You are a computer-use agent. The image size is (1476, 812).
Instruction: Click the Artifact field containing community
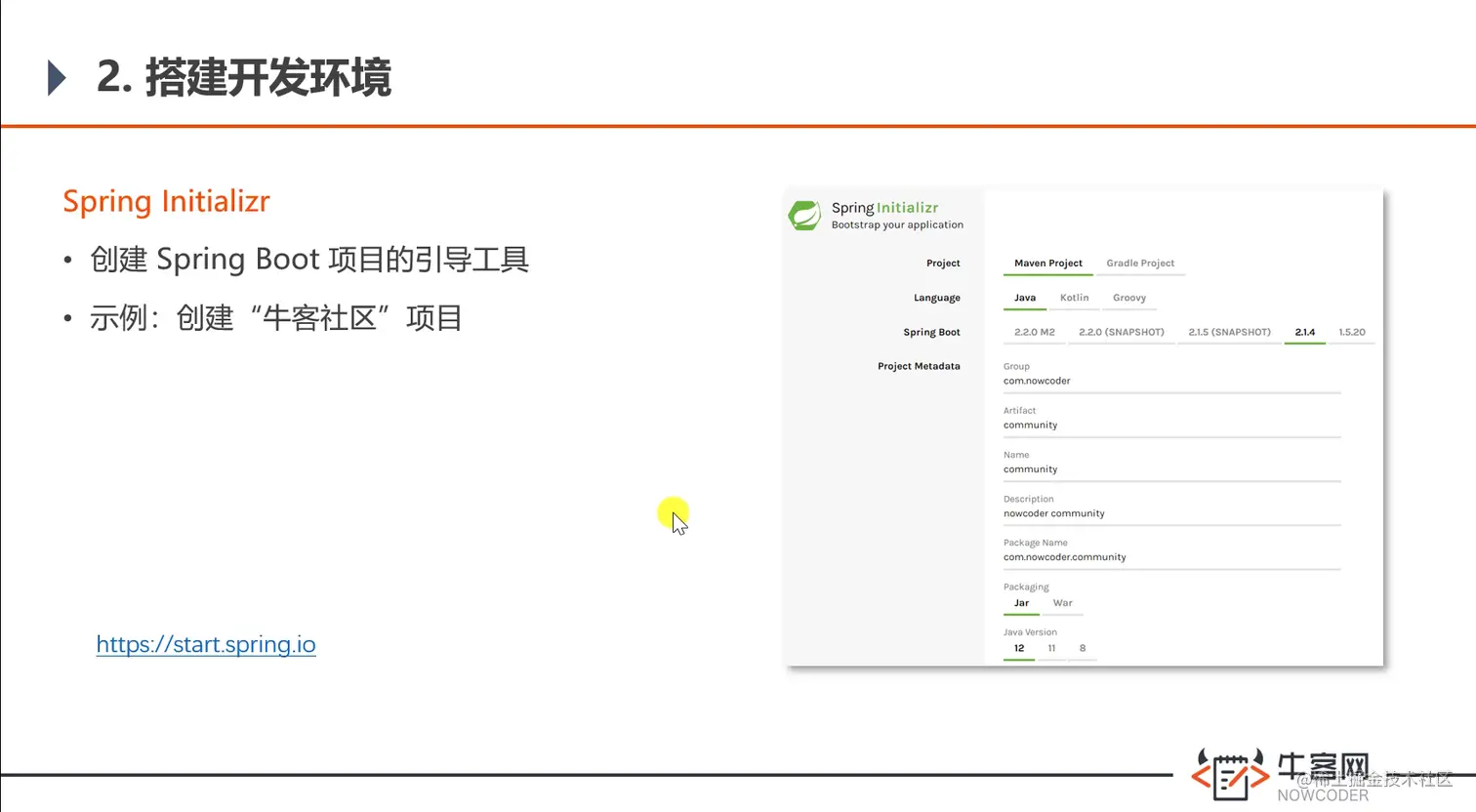[x=1171, y=426]
